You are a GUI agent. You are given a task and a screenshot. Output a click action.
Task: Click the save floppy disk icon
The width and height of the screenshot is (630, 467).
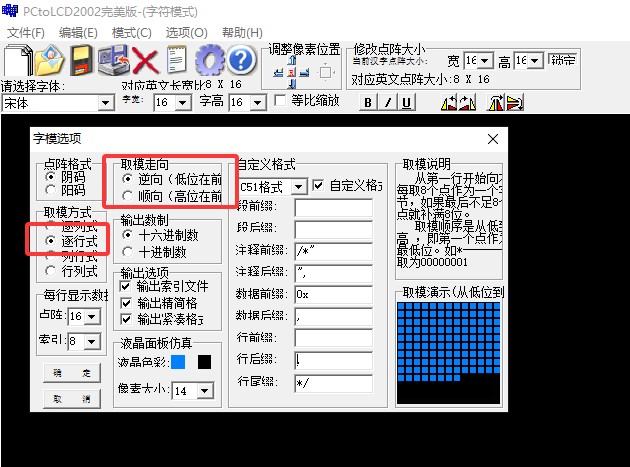[81, 60]
